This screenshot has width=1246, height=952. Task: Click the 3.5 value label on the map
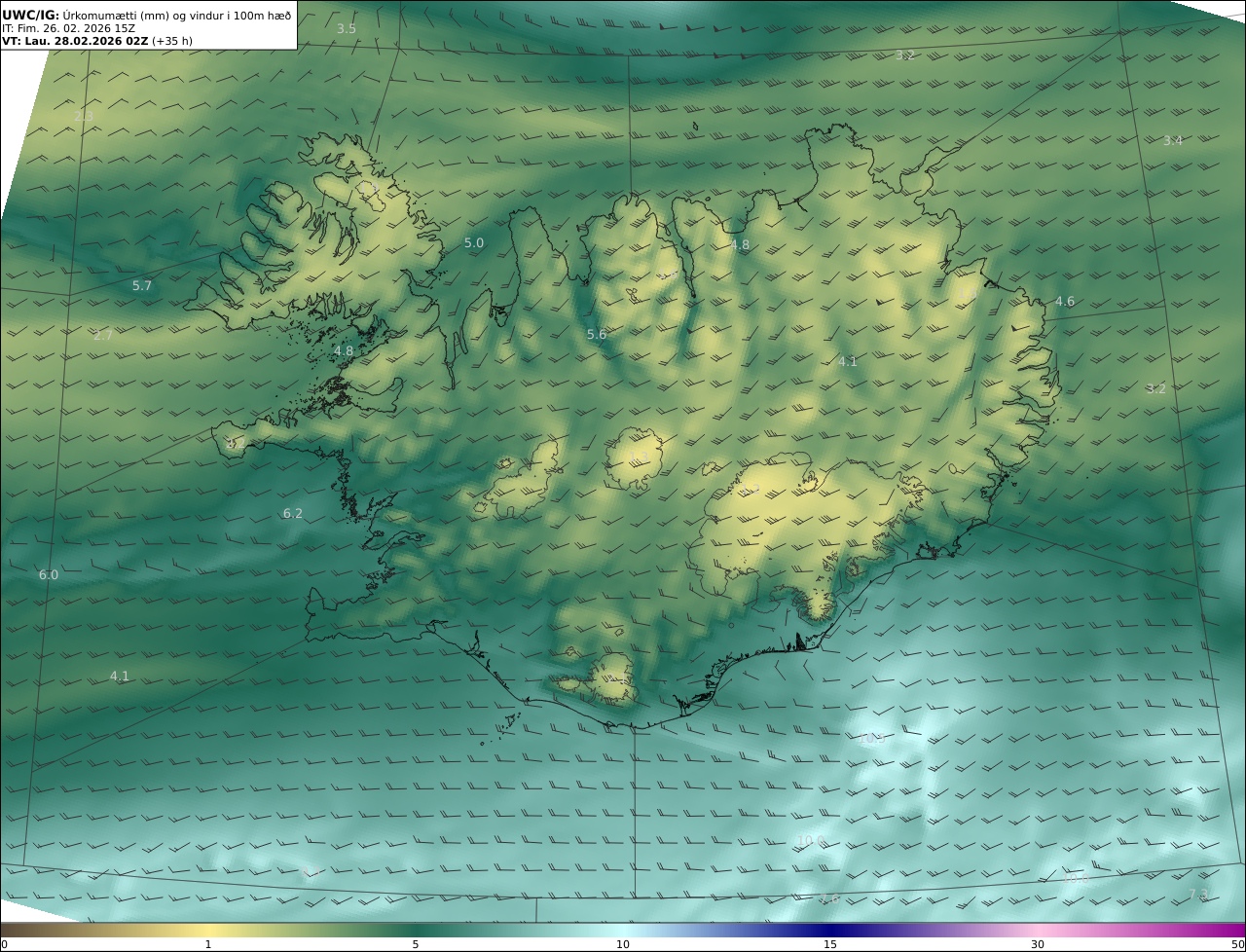coord(347,28)
